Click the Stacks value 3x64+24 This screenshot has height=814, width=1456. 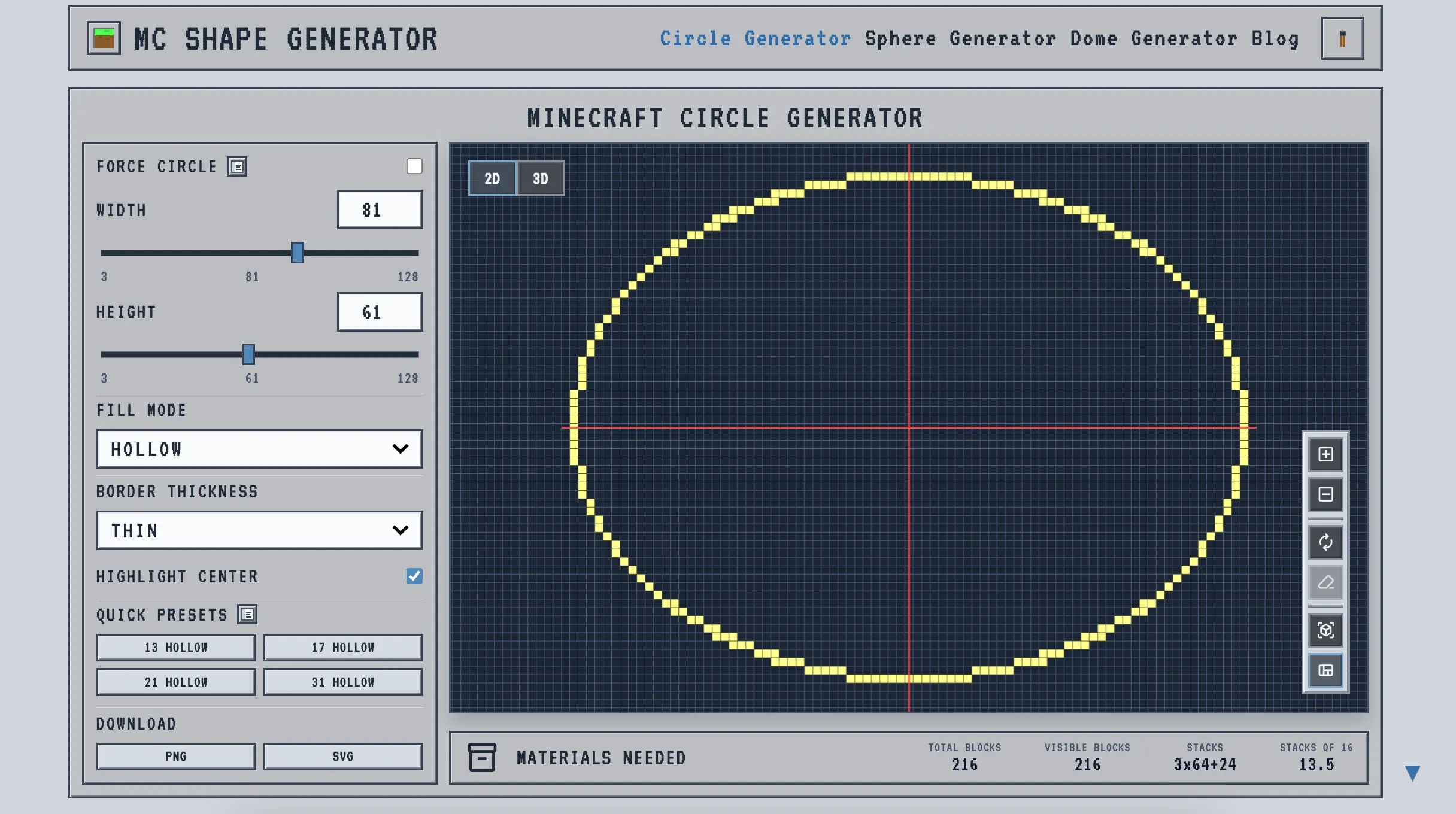click(1205, 765)
